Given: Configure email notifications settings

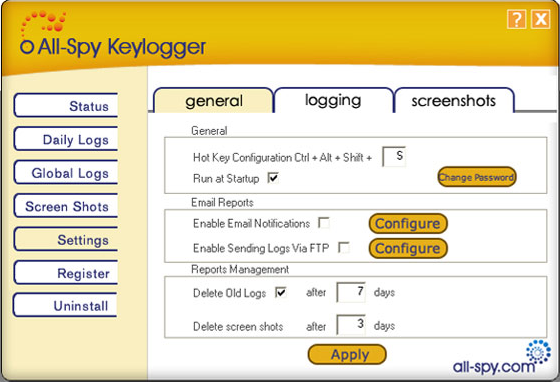Looking at the screenshot, I should [x=408, y=223].
